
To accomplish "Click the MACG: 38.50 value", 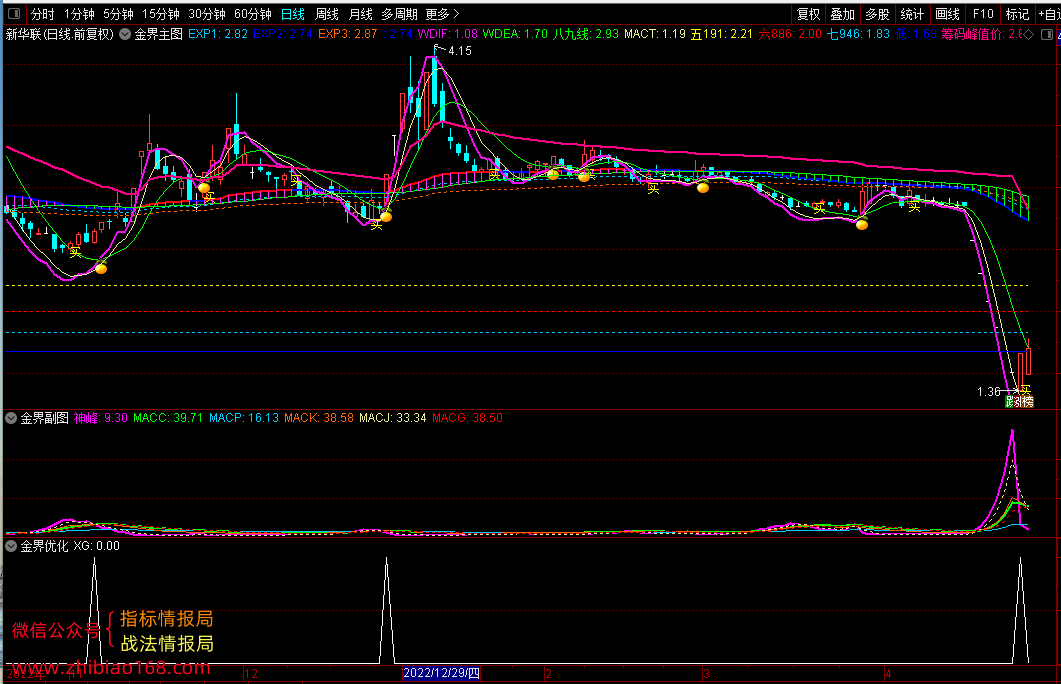I will point(467,418).
